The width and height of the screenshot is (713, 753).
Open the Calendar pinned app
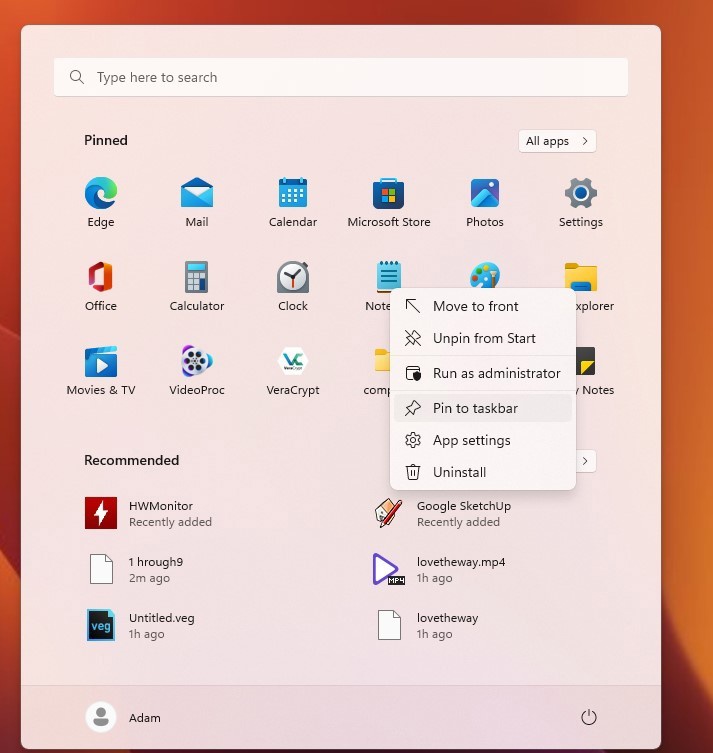click(293, 193)
